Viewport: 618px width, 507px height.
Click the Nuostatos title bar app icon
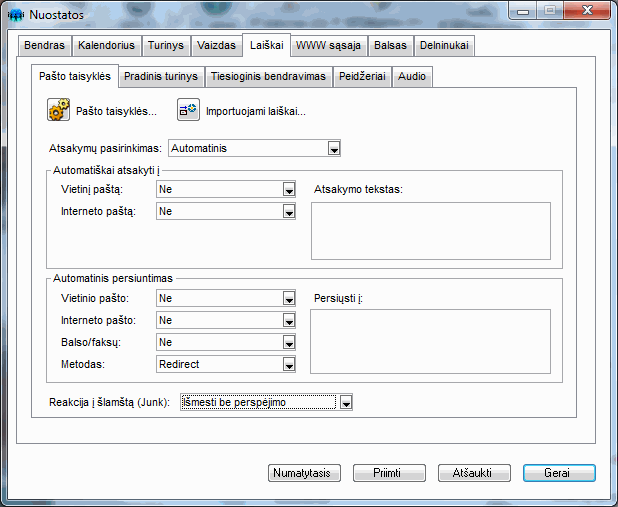tap(15, 14)
